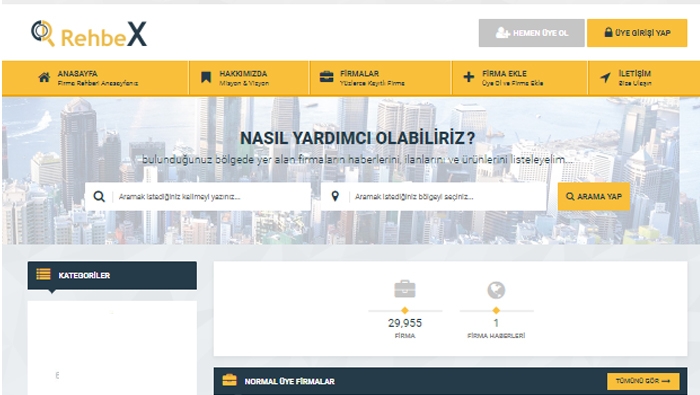Click the add-user icon in HEMEN ÜYE OL
This screenshot has height=395, width=700.
click(x=502, y=33)
